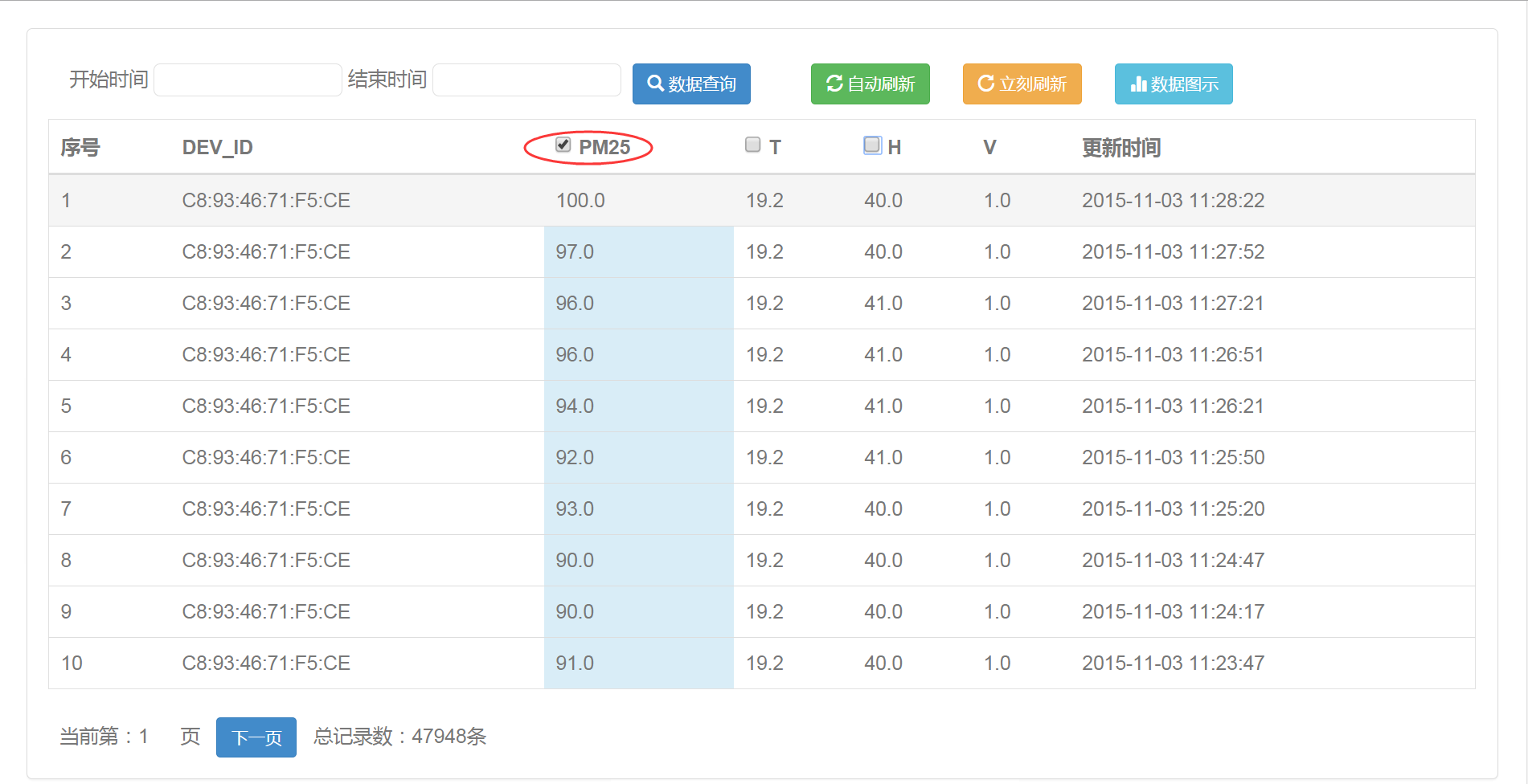Click the bar chart icon on blue button
The width and height of the screenshot is (1528, 784).
pyautogui.click(x=1138, y=84)
